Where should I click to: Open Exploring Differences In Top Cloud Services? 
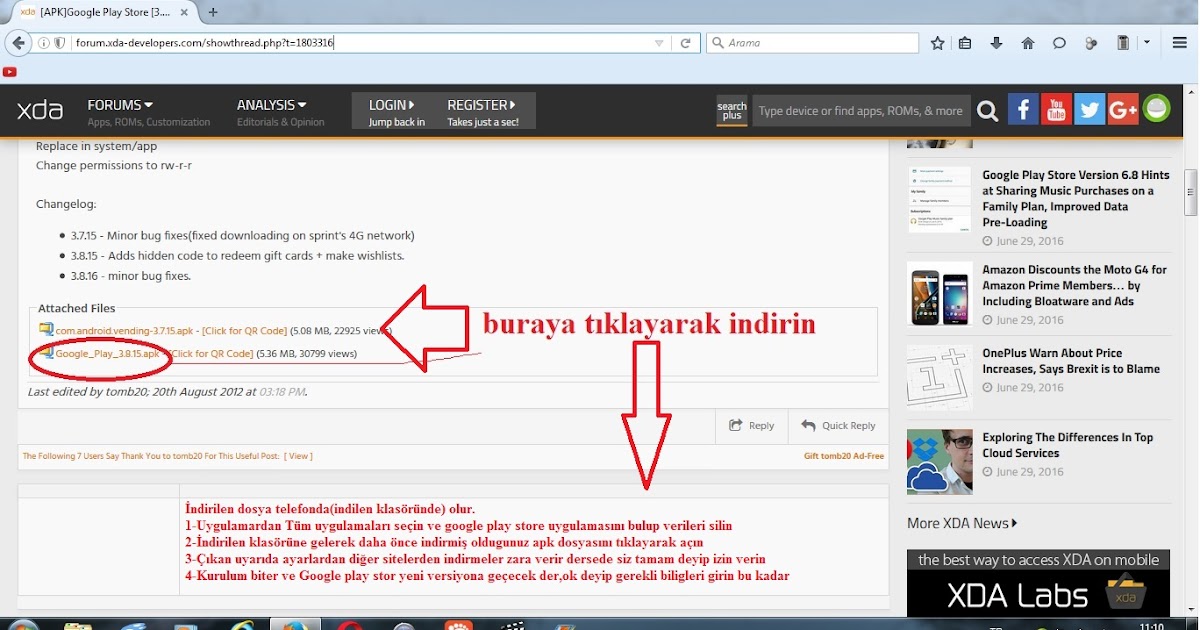[x=1067, y=445]
